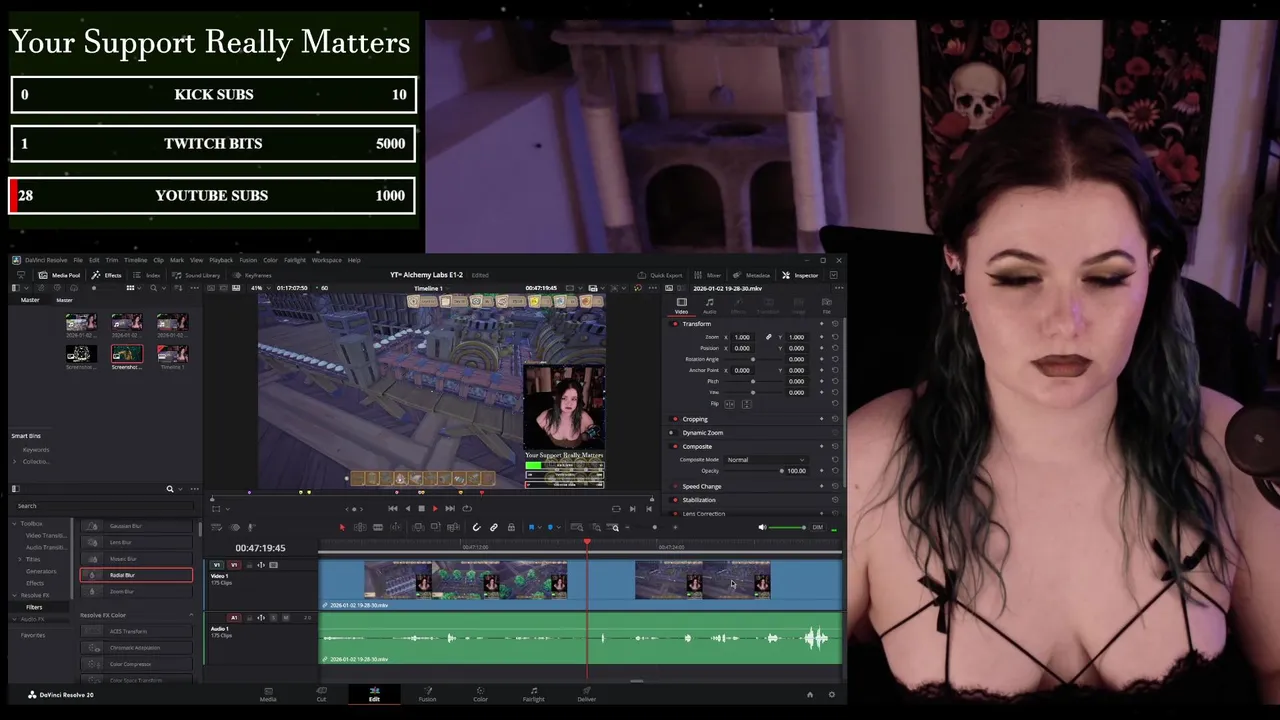This screenshot has width=1280, height=720.
Task: Switch to the Fusion page tab
Action: tap(427, 694)
